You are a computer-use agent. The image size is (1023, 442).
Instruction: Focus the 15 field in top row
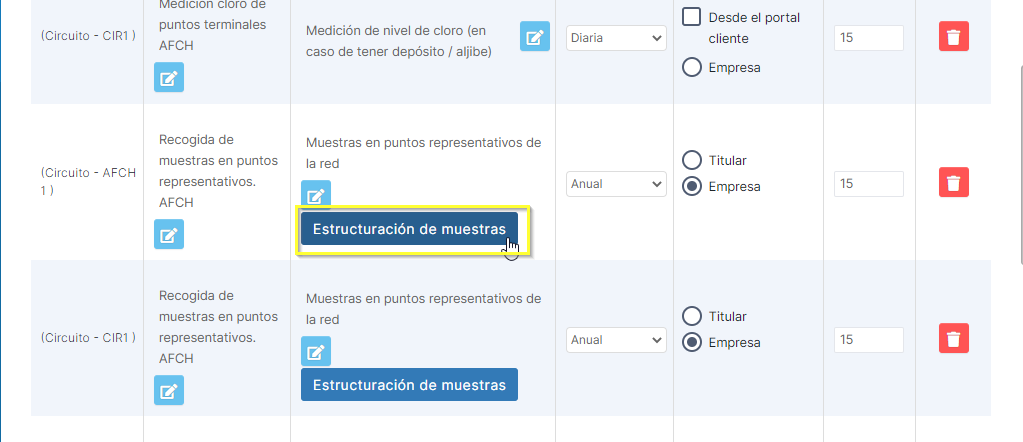pos(868,38)
